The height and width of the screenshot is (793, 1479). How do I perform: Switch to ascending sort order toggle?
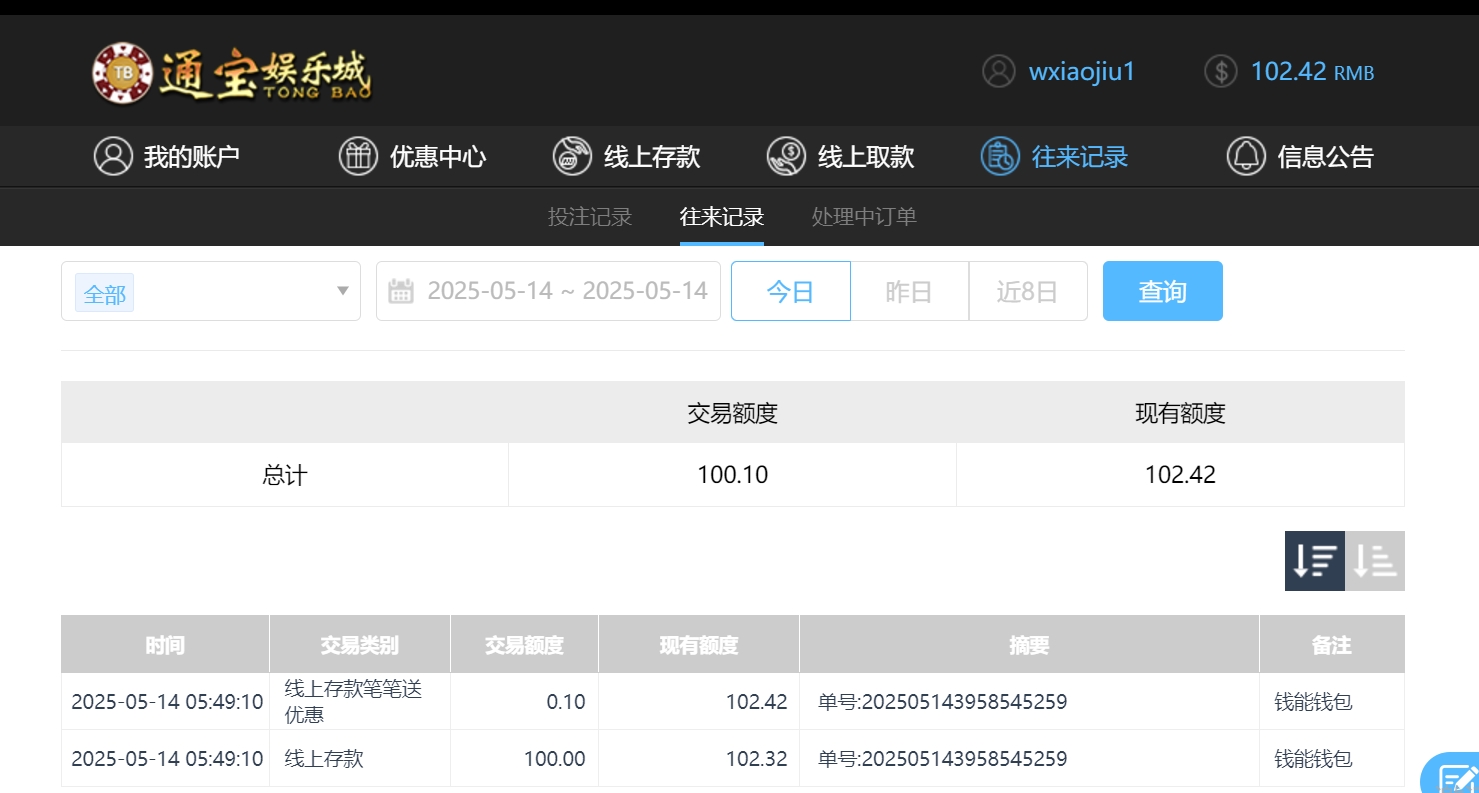pos(1375,561)
